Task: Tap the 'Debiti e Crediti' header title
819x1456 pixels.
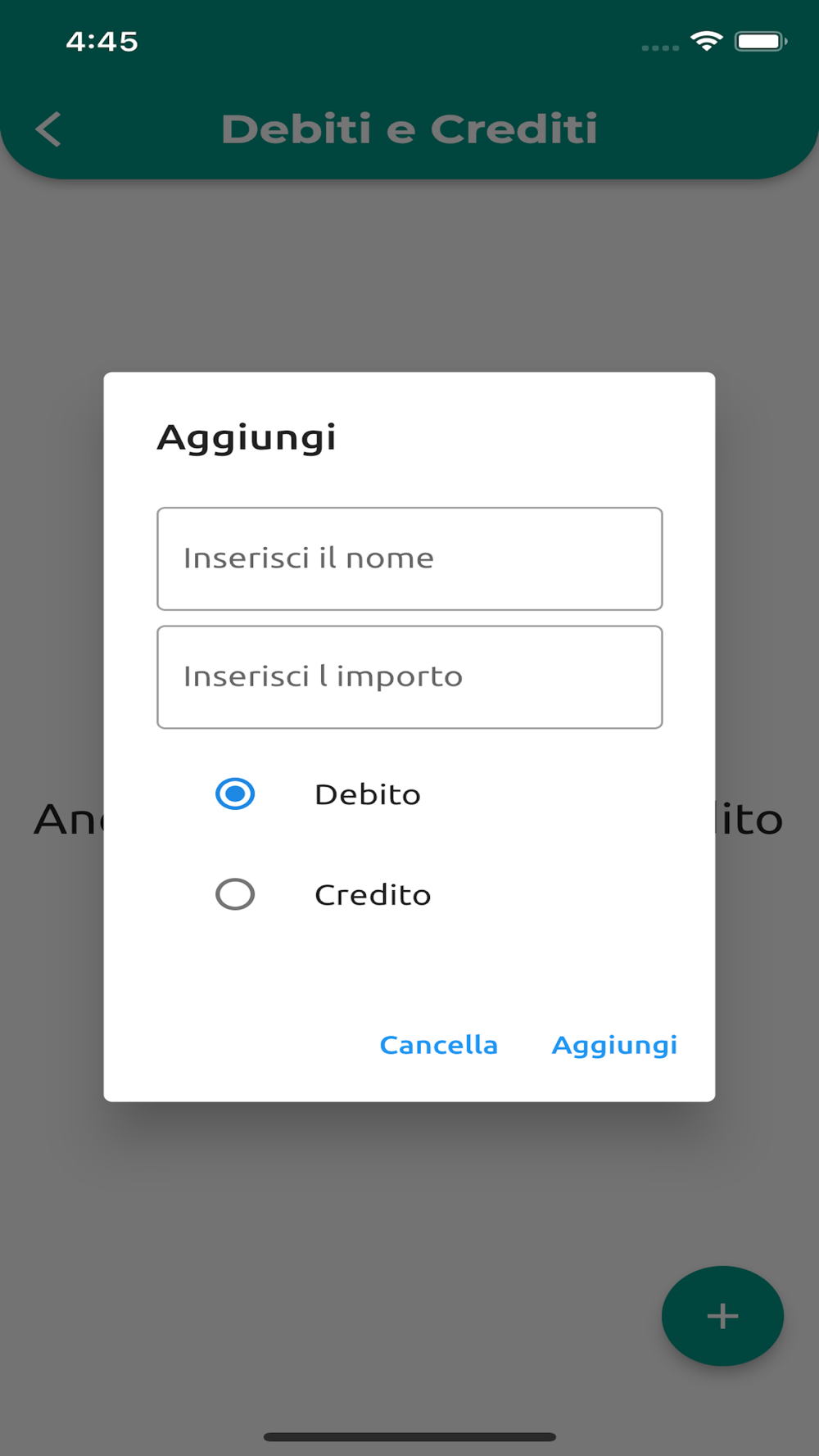Action: pos(409,129)
